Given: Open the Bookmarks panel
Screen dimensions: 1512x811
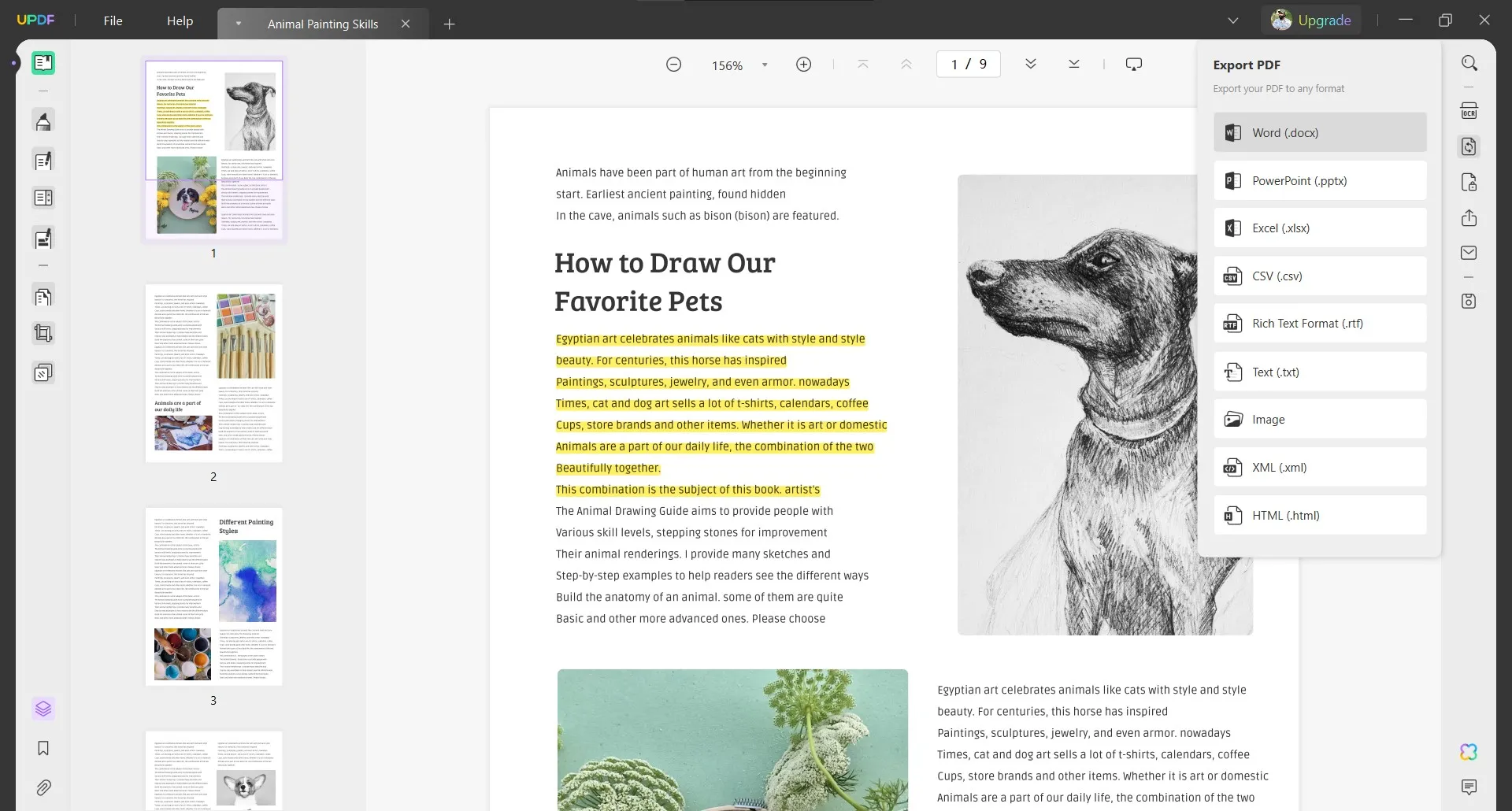Looking at the screenshot, I should click(x=43, y=749).
